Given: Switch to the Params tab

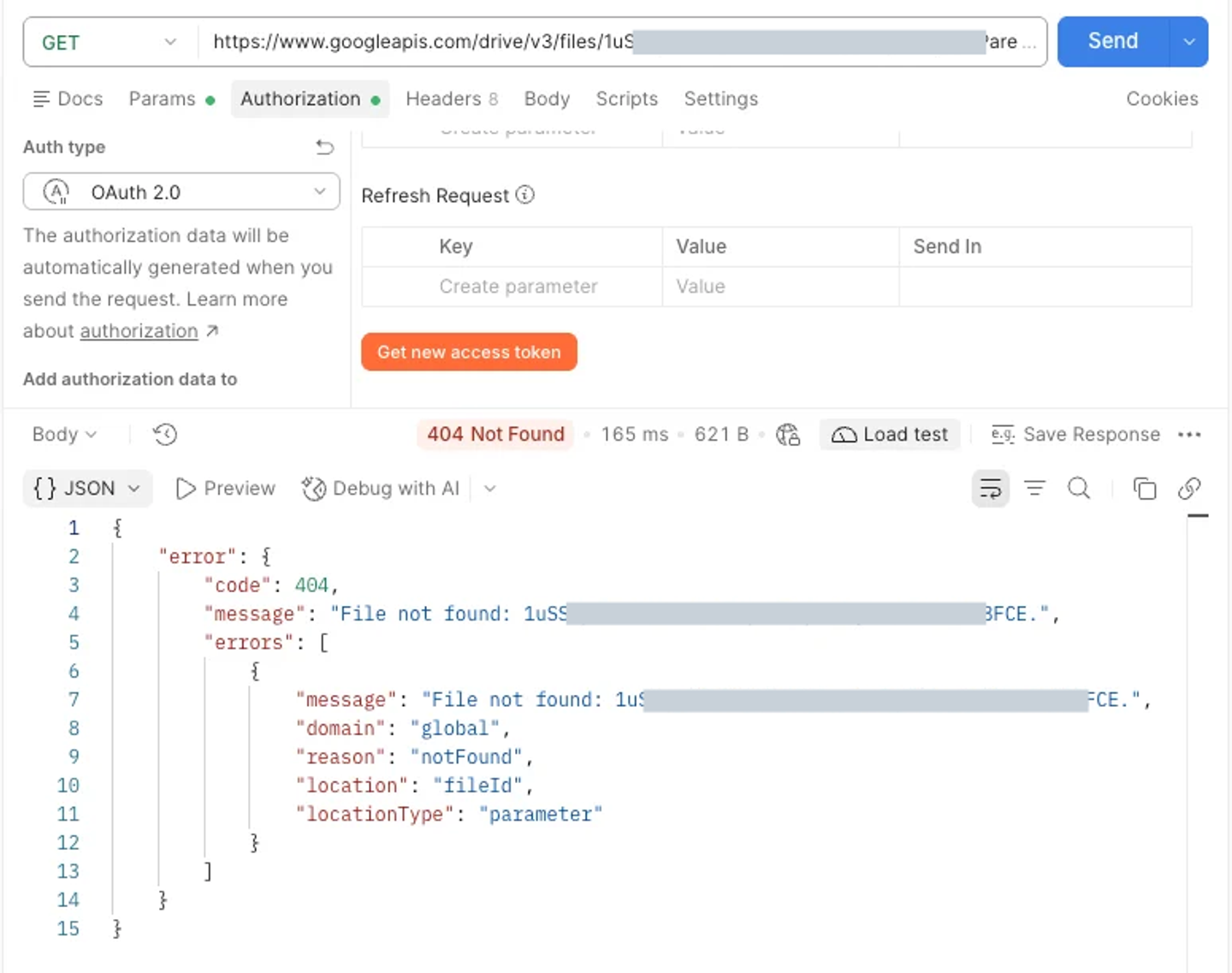Looking at the screenshot, I should (172, 99).
